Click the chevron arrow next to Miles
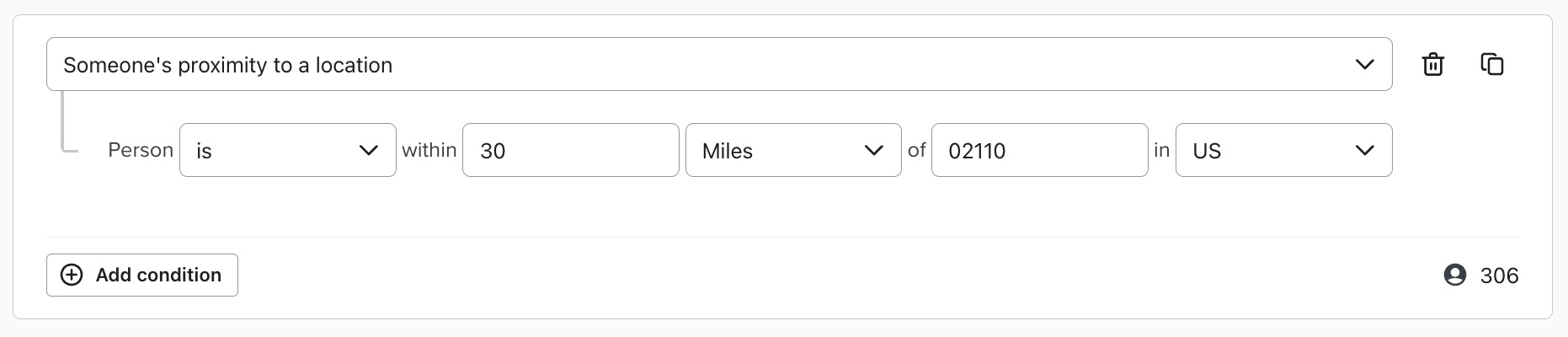 [873, 151]
